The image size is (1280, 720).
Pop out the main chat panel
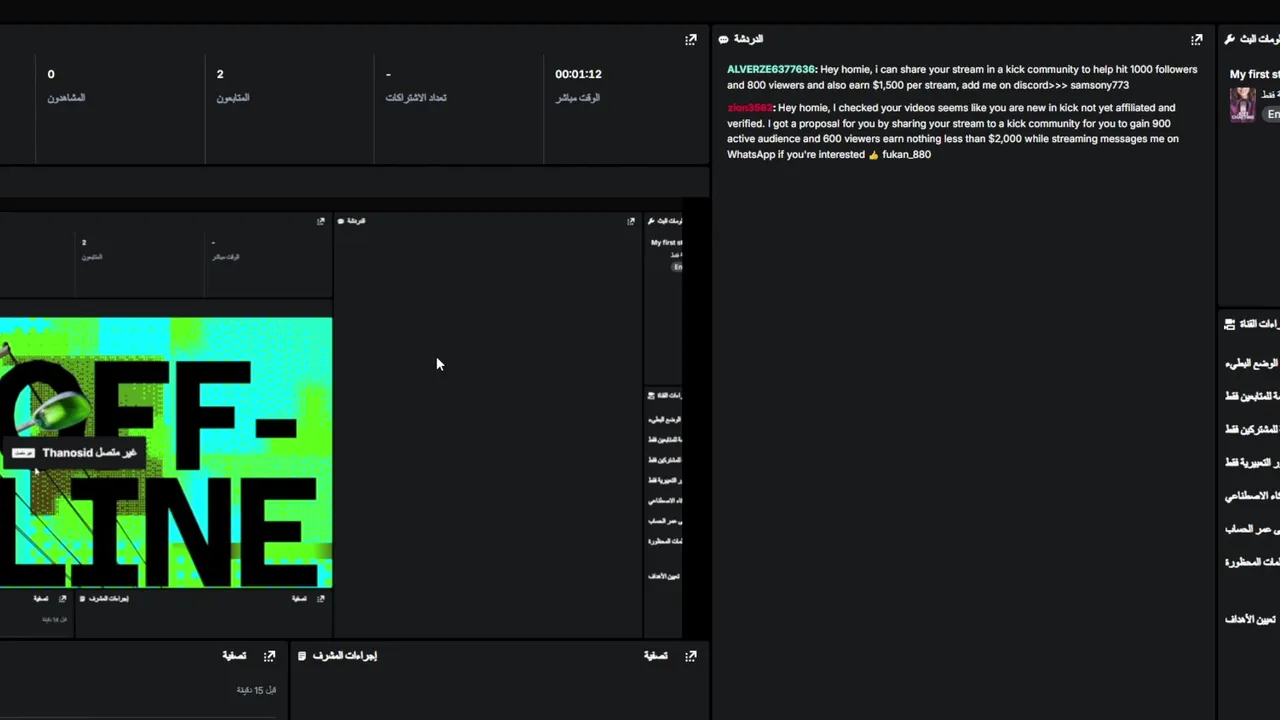[1196, 40]
